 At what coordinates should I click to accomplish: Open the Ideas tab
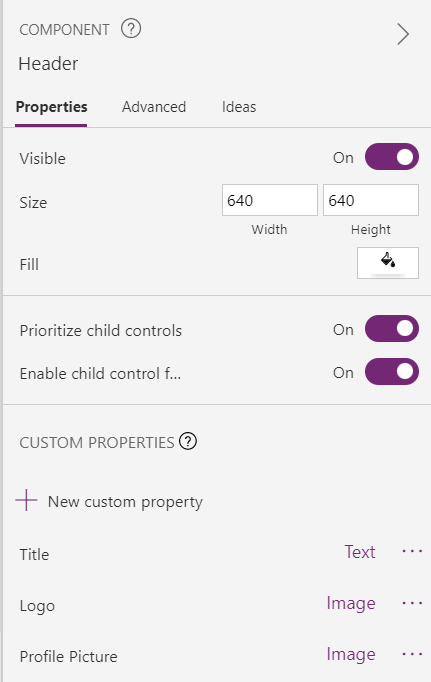point(239,107)
